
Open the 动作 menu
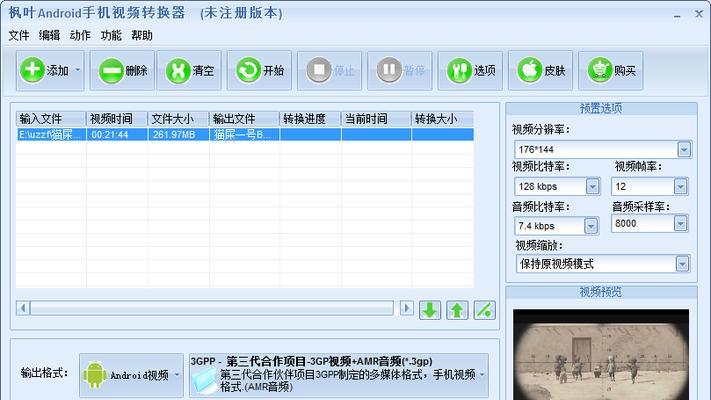coord(80,35)
